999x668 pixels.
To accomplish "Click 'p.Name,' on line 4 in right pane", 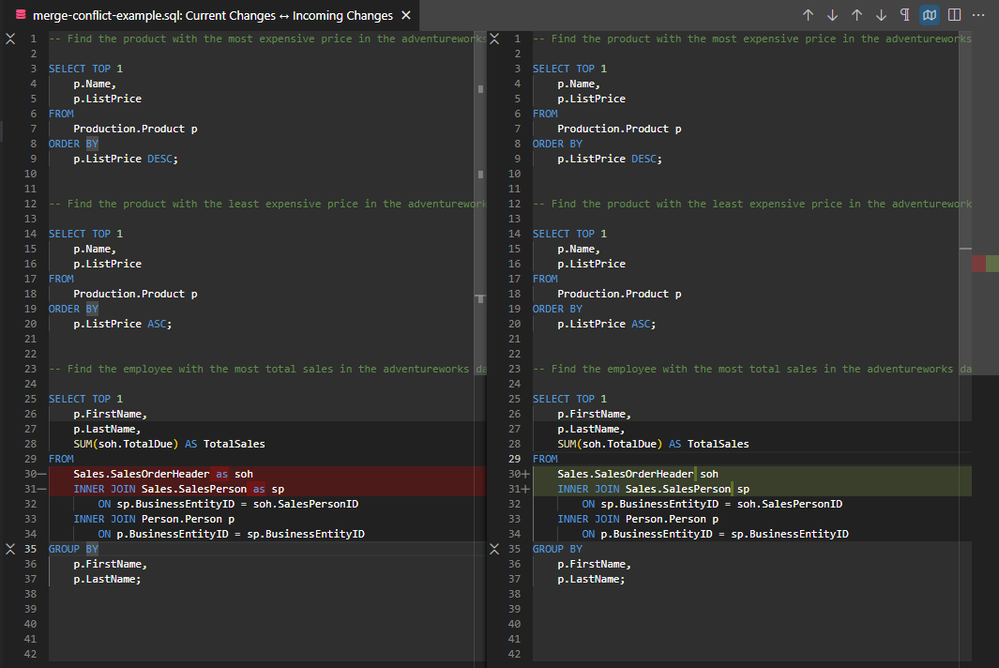I will pos(579,84).
